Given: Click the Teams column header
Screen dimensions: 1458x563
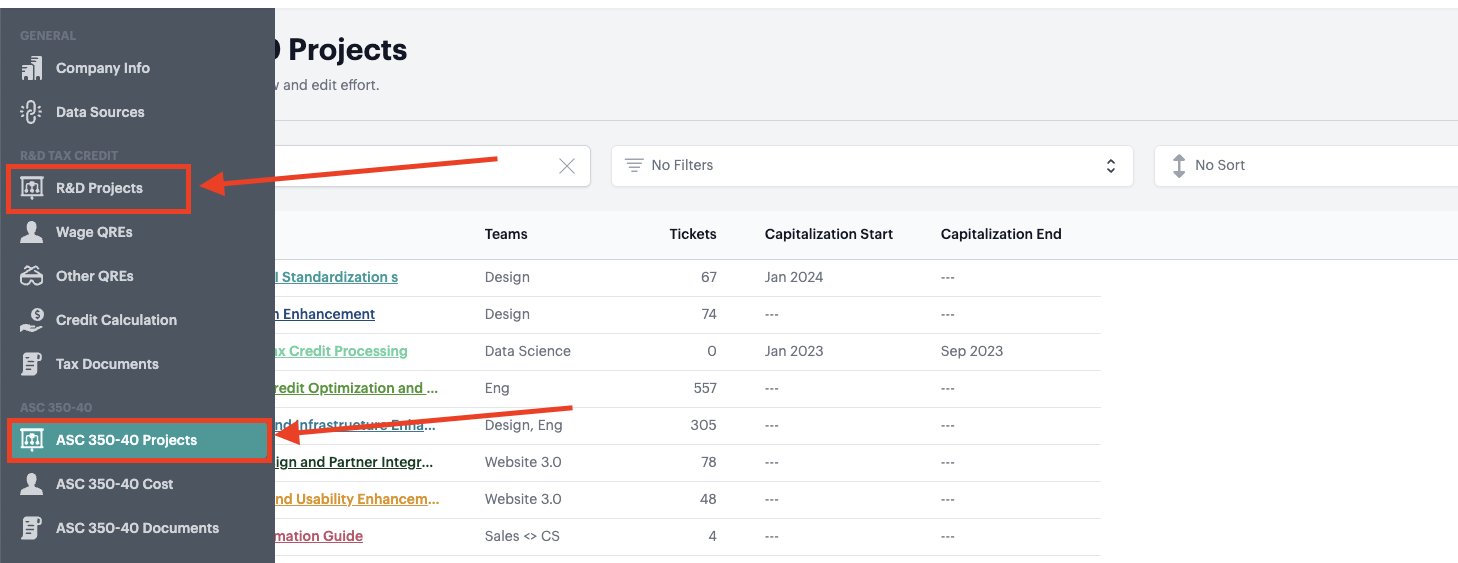Looking at the screenshot, I should click(506, 234).
